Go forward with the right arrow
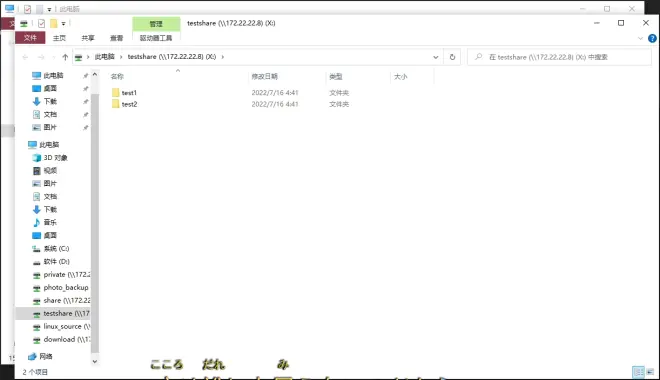This screenshot has height=380, width=660. pos(41,57)
